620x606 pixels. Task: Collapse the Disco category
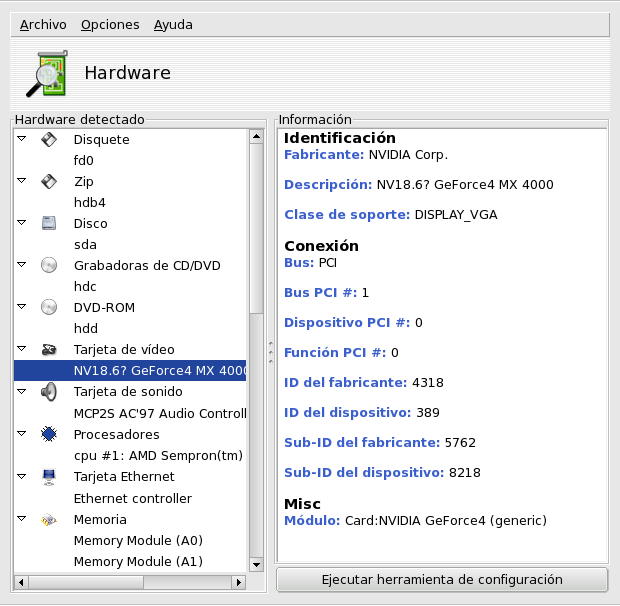pyautogui.click(x=22, y=223)
